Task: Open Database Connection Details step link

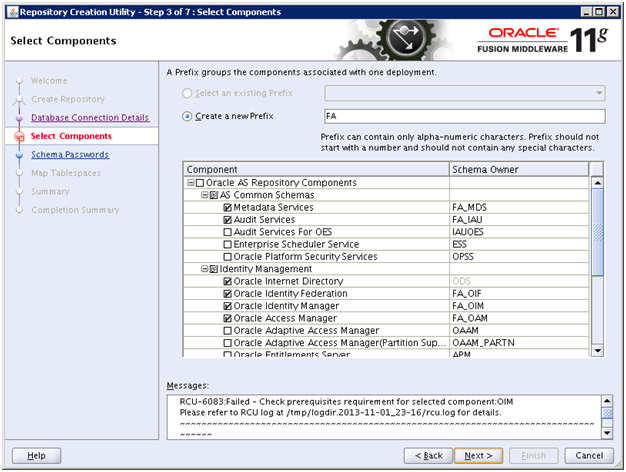Action: pyautogui.click(x=90, y=118)
